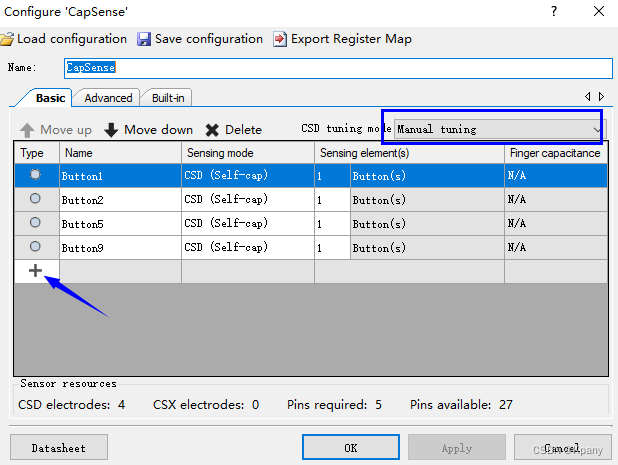Image resolution: width=618 pixels, height=465 pixels.
Task: Click Button9 finger capacitance N/A cell
Action: (x=556, y=247)
